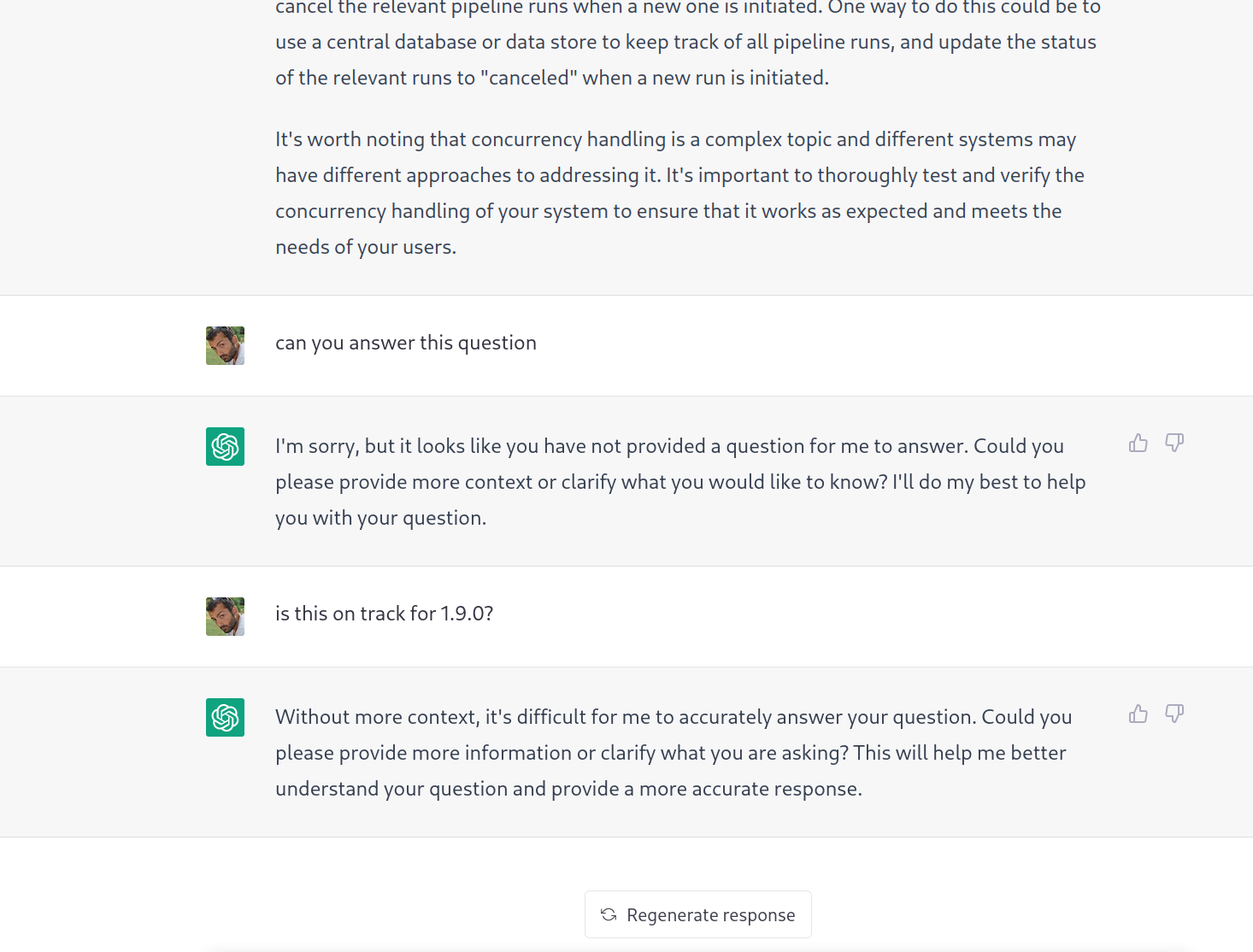
Task: Thumbs up the "I'm sorry" response
Action: [x=1138, y=443]
